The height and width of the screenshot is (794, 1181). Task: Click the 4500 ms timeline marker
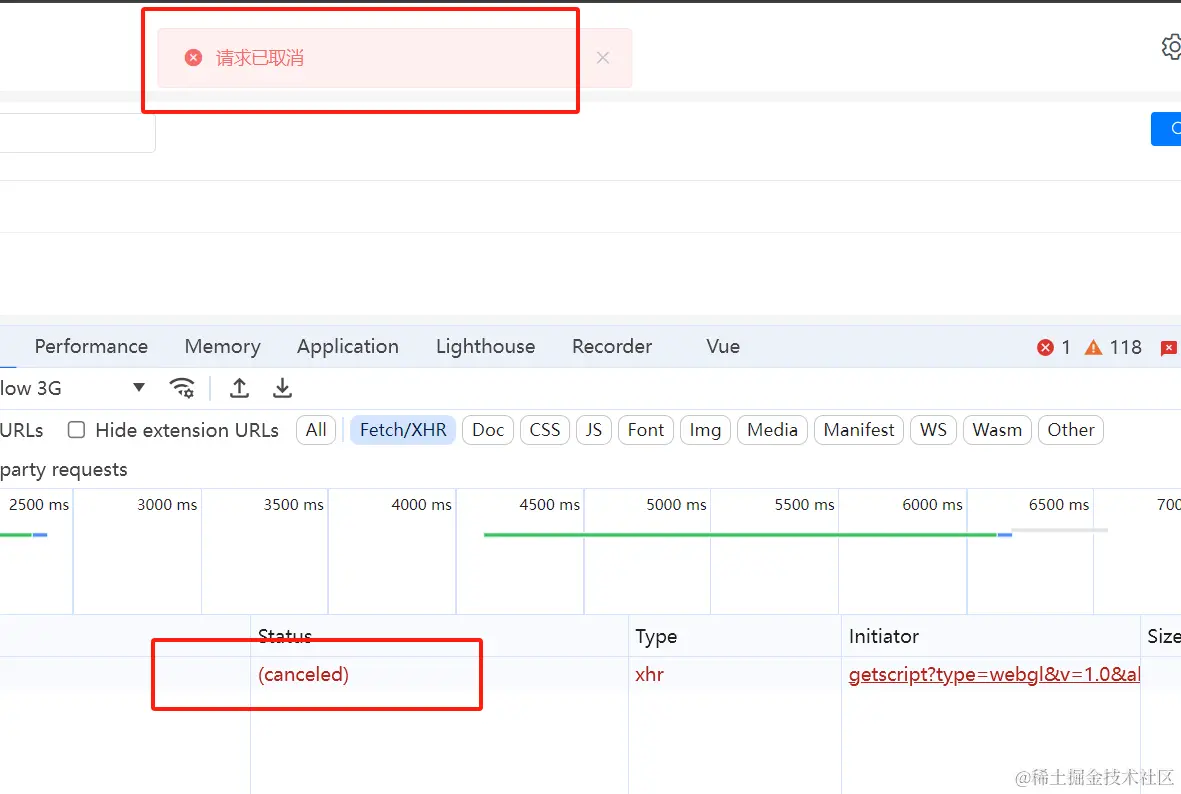tap(549, 505)
